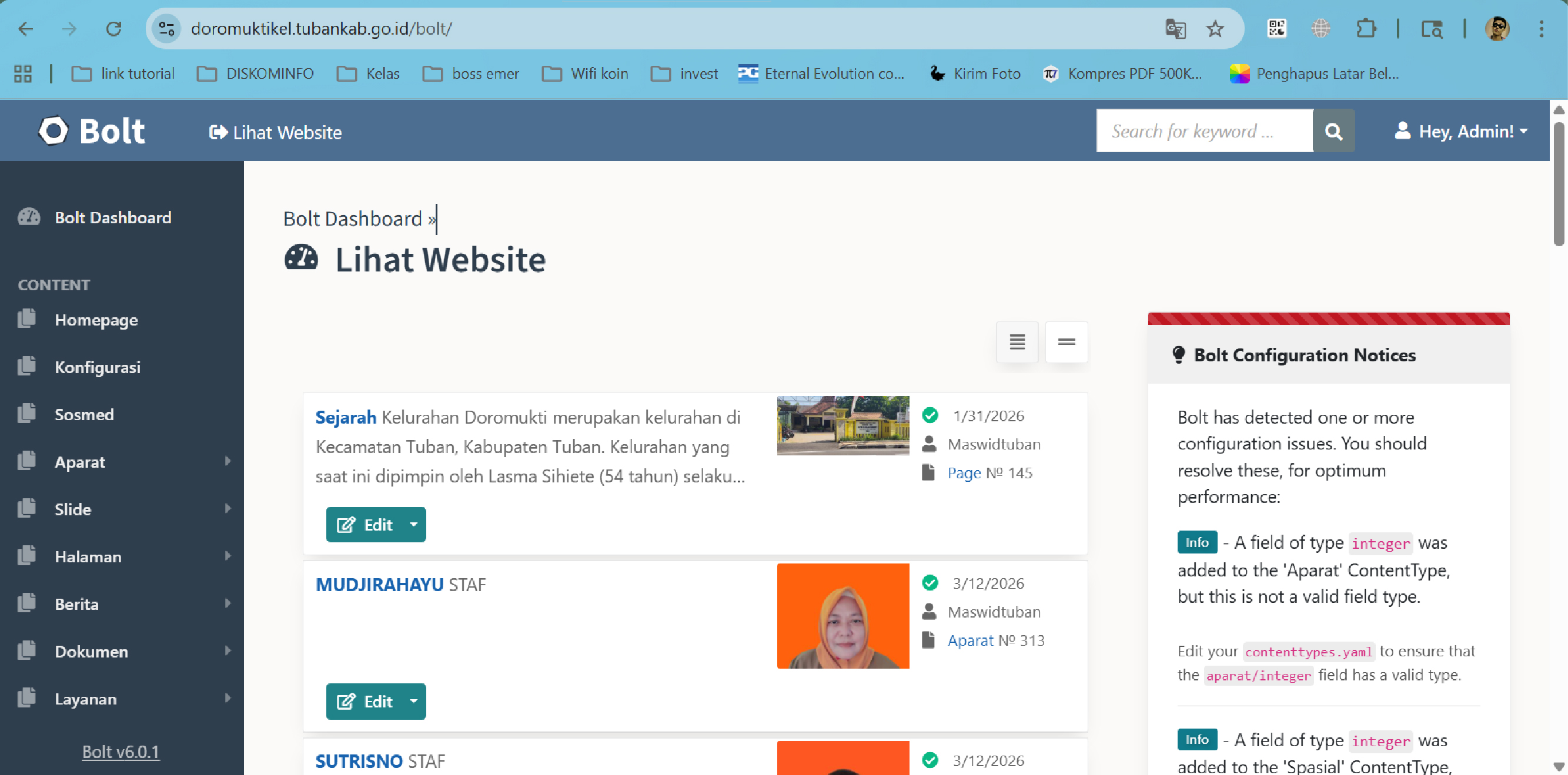
Task: Click the Dokumen sidebar icon
Action: click(27, 650)
